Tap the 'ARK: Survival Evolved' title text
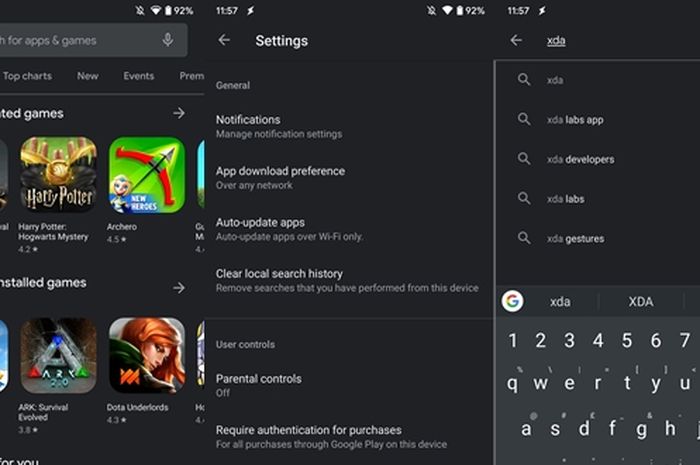 tap(43, 412)
